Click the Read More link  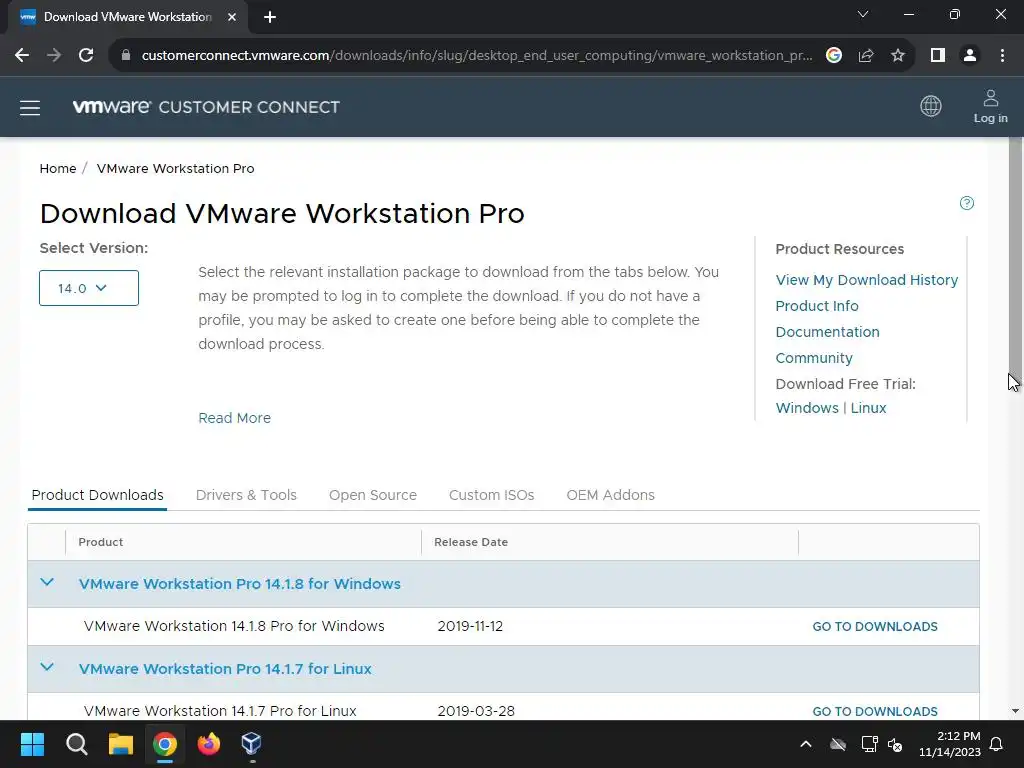pos(234,418)
